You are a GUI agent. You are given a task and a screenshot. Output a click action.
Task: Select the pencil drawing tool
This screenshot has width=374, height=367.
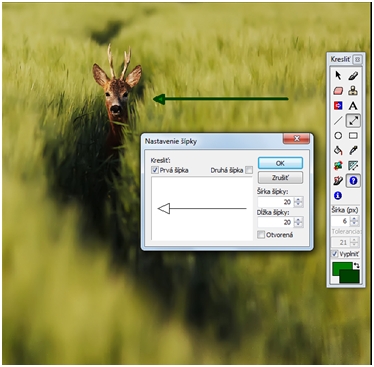(x=353, y=76)
